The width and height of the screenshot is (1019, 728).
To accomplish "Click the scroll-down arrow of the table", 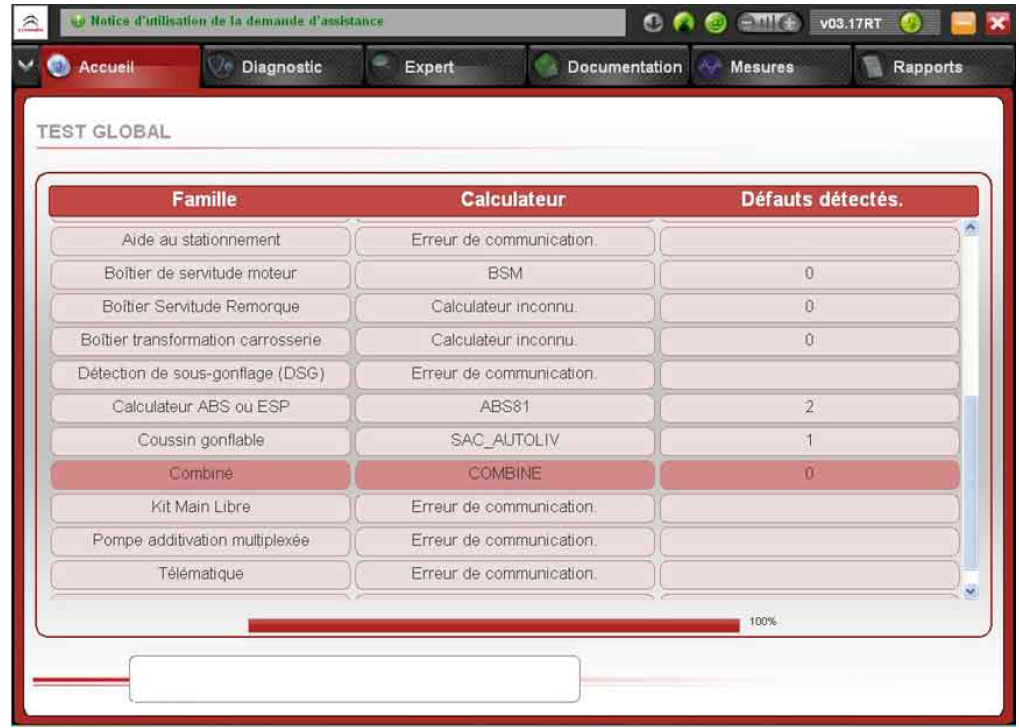I will [x=970, y=592].
